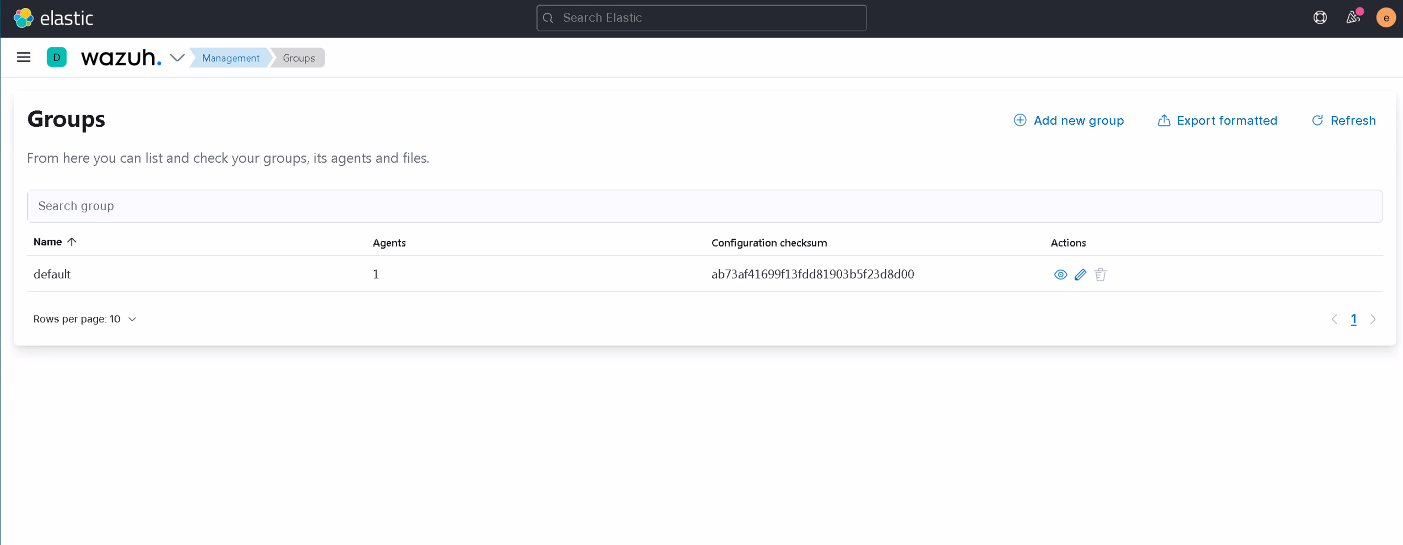Click the Actions column header
Screen dimensions: 1403x545
pos(1068,243)
